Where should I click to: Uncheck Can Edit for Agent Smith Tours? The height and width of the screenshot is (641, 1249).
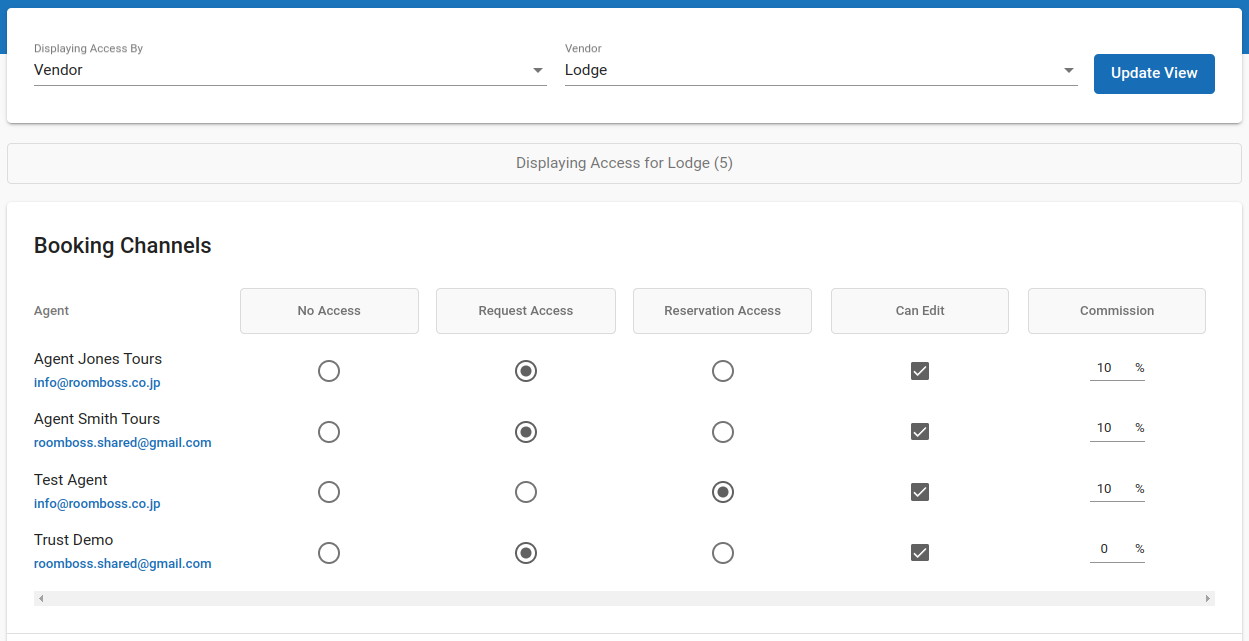click(x=920, y=432)
